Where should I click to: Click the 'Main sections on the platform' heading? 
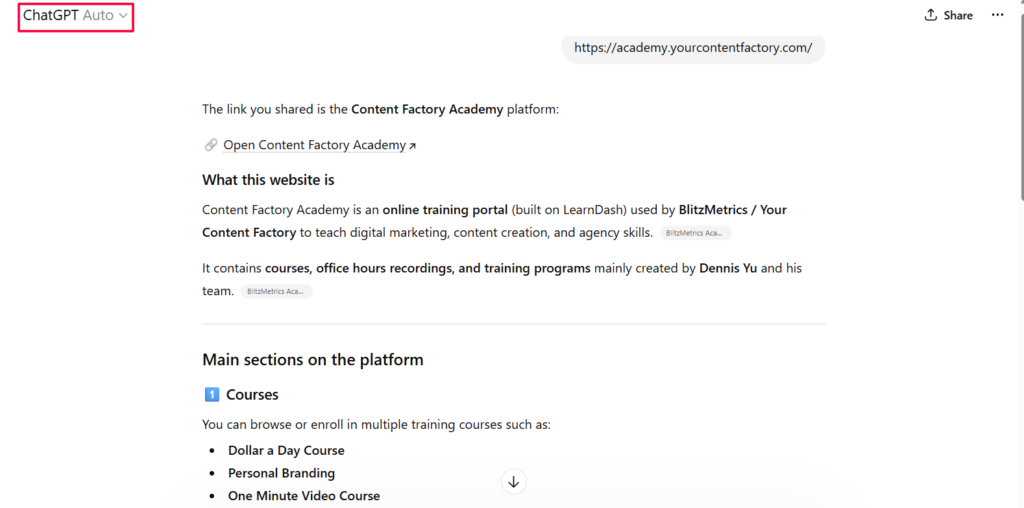pyautogui.click(x=312, y=360)
